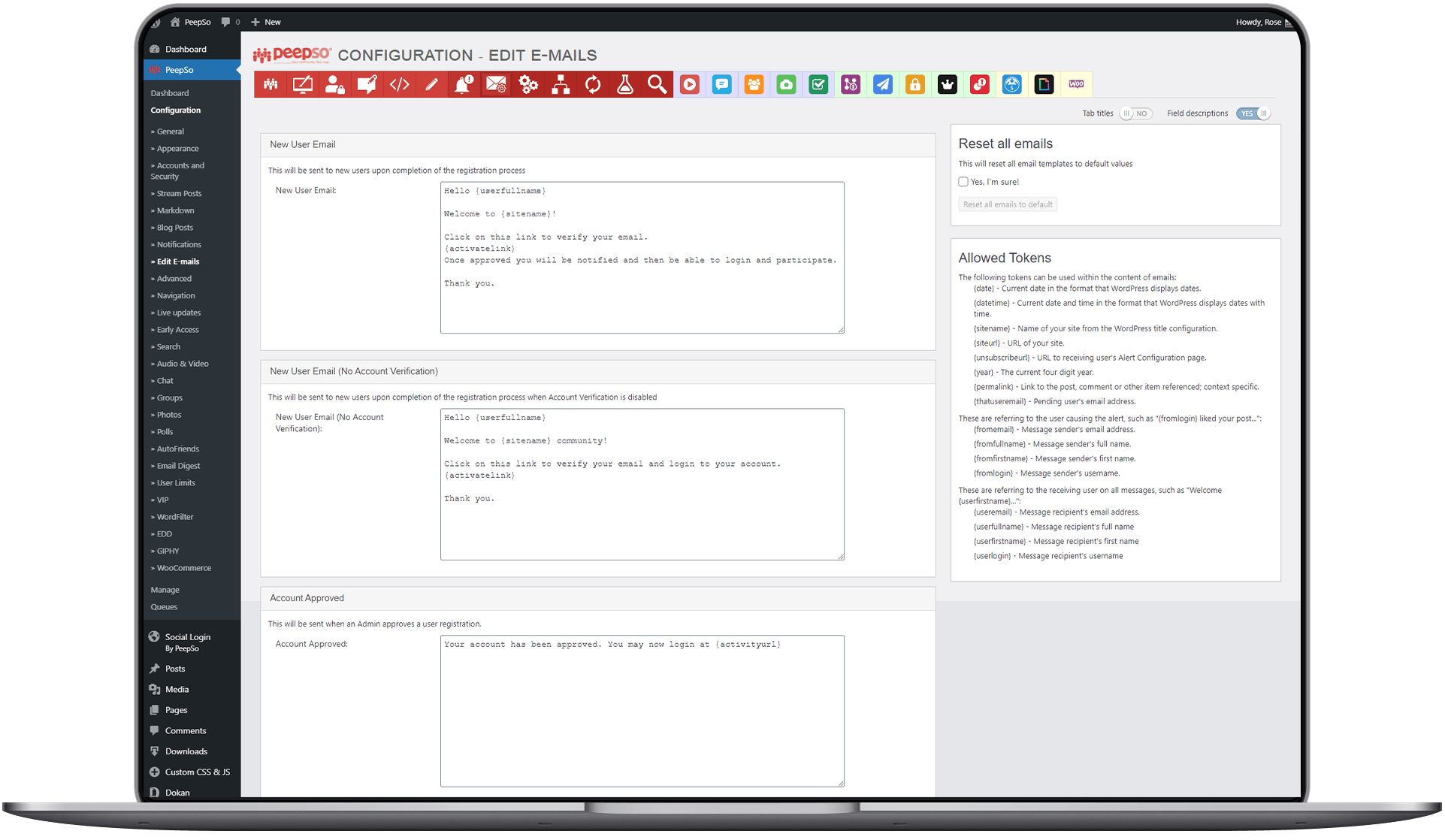Open WordFilter red icon
The image size is (1445, 840).
point(980,85)
